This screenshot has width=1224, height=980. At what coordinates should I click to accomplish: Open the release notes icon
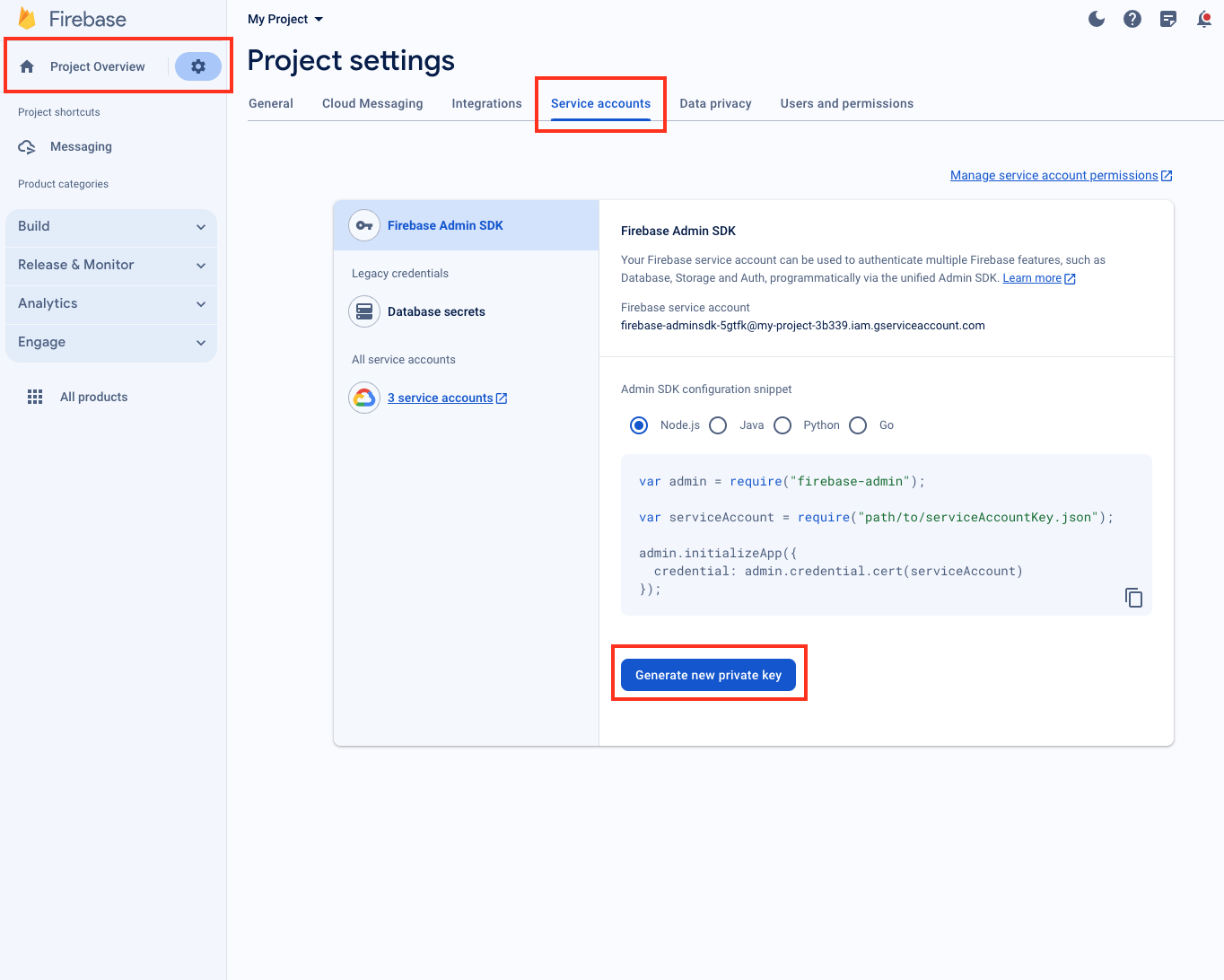pyautogui.click(x=1168, y=19)
